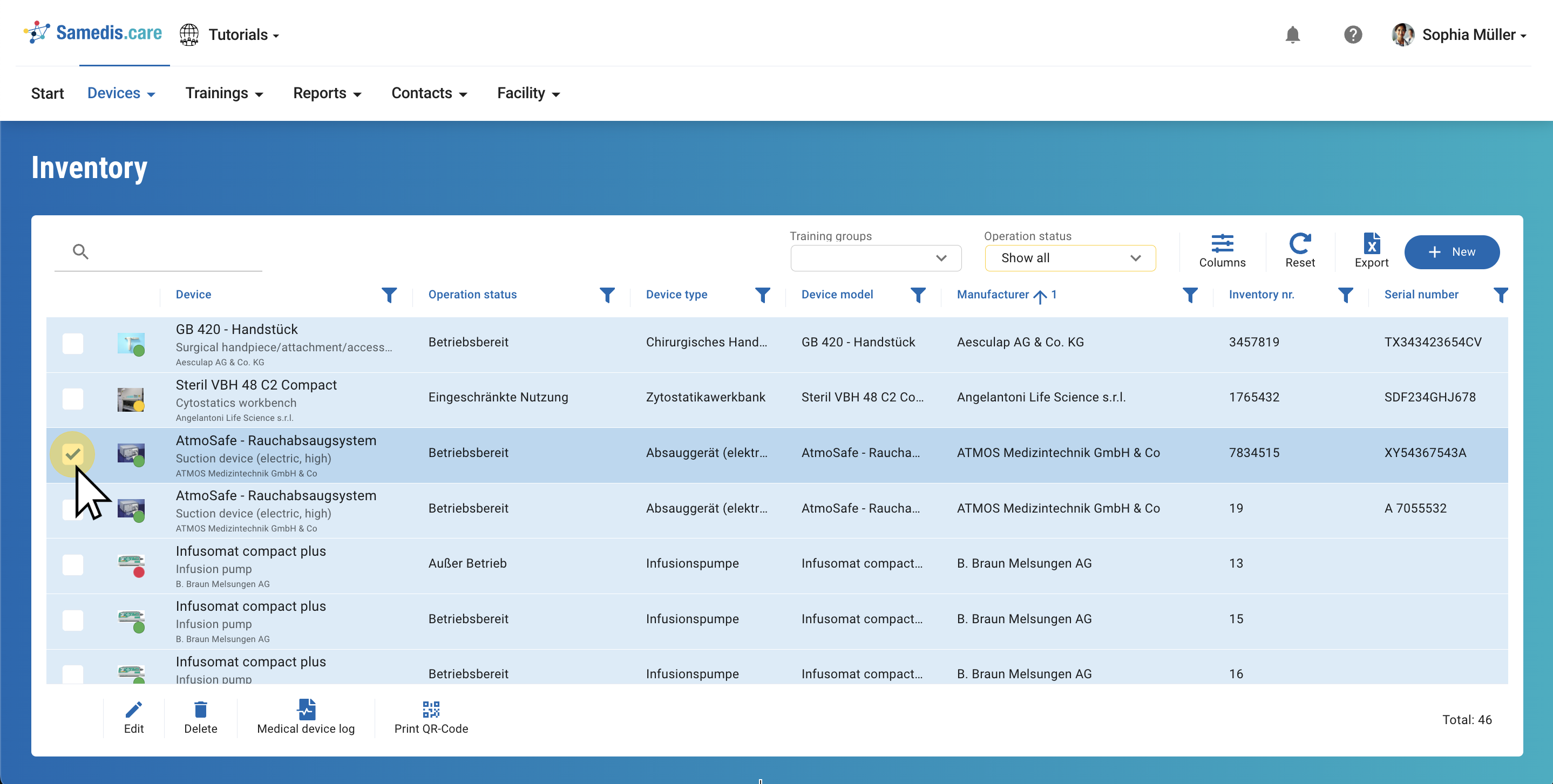This screenshot has width=1553, height=784.
Task: Check the GB 420 - Handstück row checkbox
Action: pyautogui.click(x=73, y=344)
